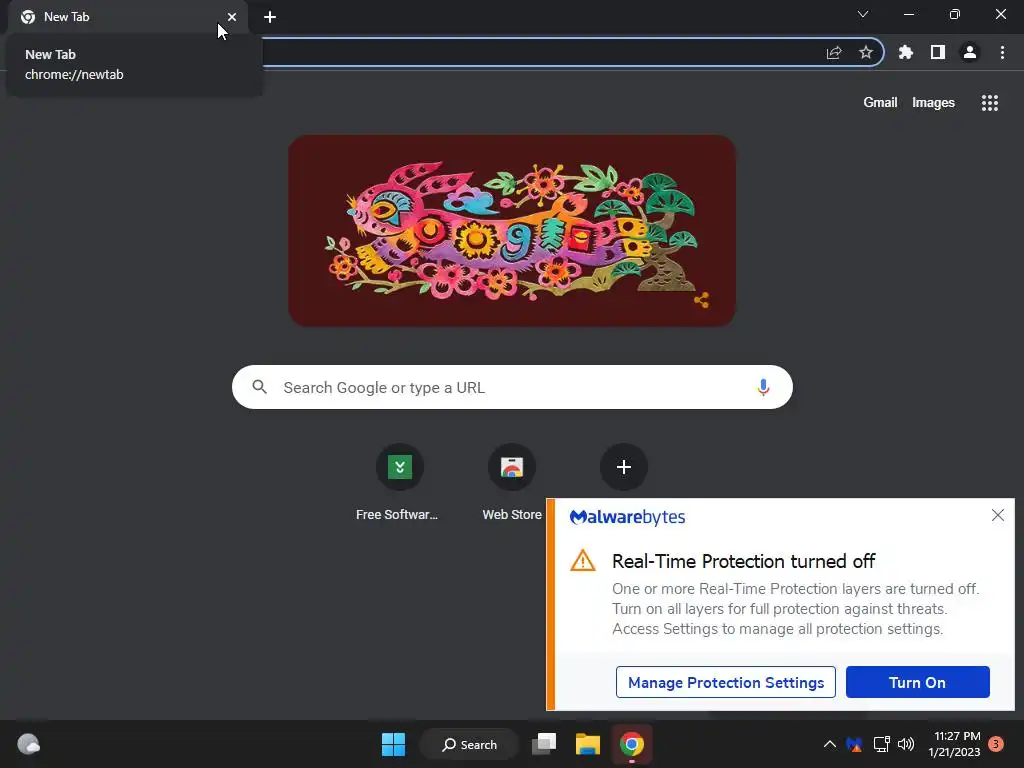
Task: Focus the Search Google or type a URL box
Action: [512, 387]
